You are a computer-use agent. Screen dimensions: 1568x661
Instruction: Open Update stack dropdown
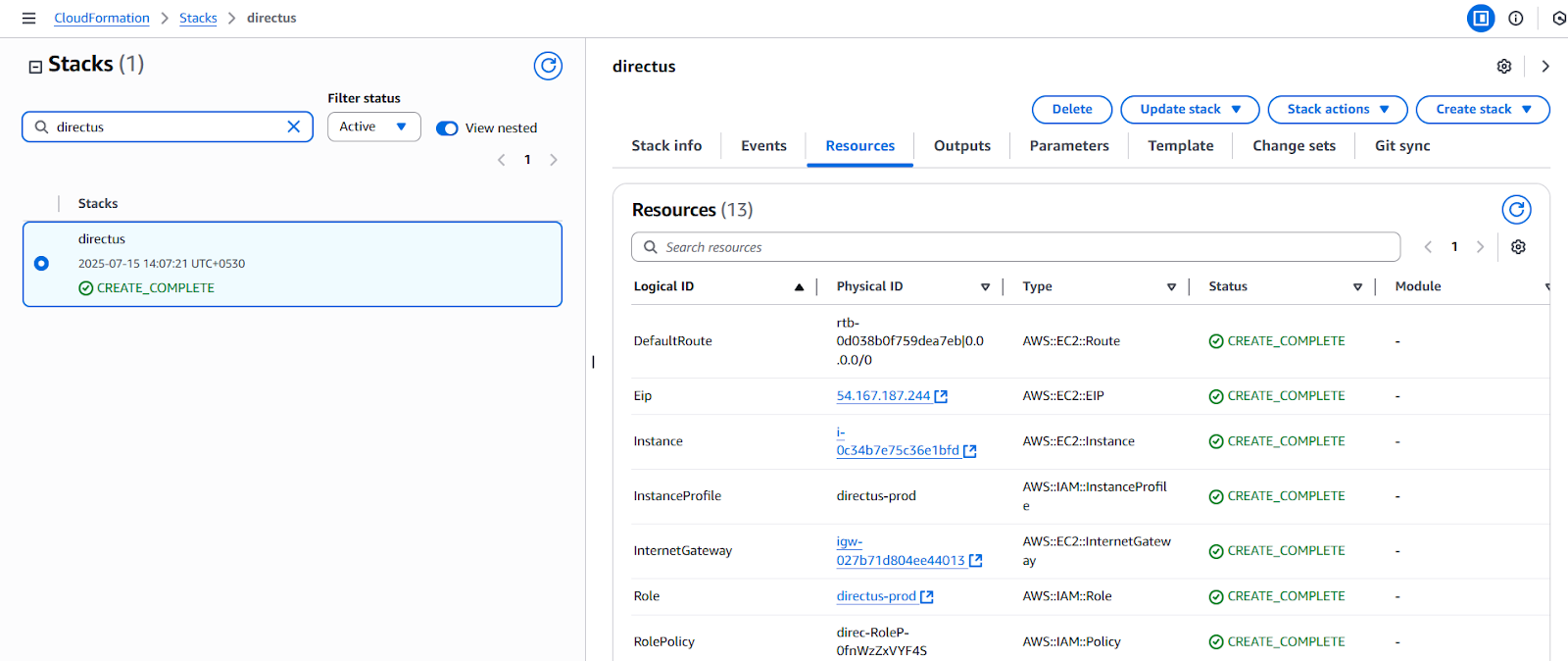point(1190,109)
